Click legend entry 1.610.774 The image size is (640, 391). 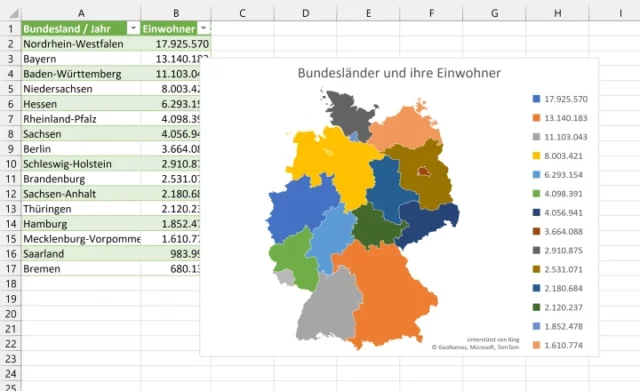pyautogui.click(x=558, y=345)
